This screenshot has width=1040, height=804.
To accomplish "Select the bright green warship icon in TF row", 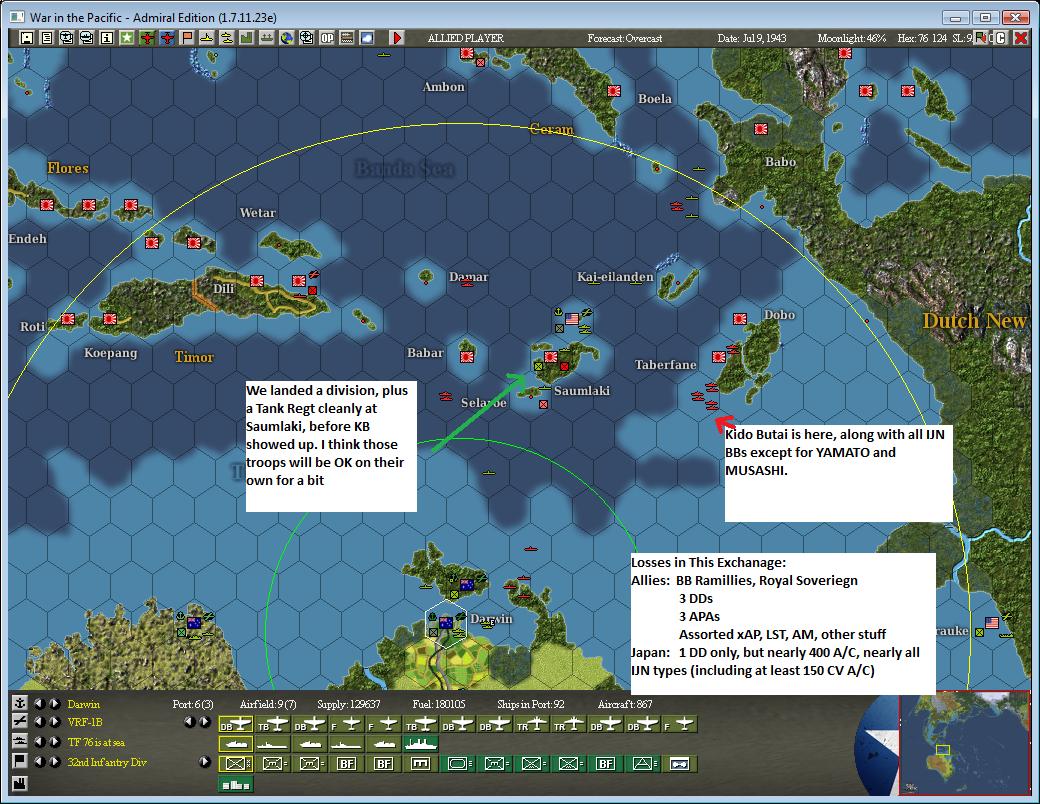I will point(421,744).
